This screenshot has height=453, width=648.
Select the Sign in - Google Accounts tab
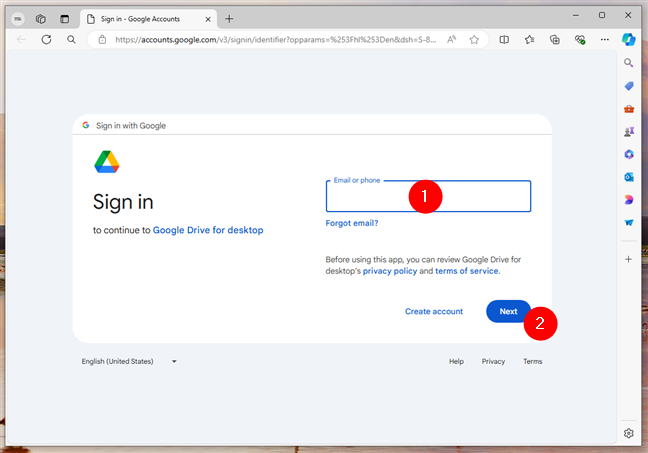tap(149, 19)
